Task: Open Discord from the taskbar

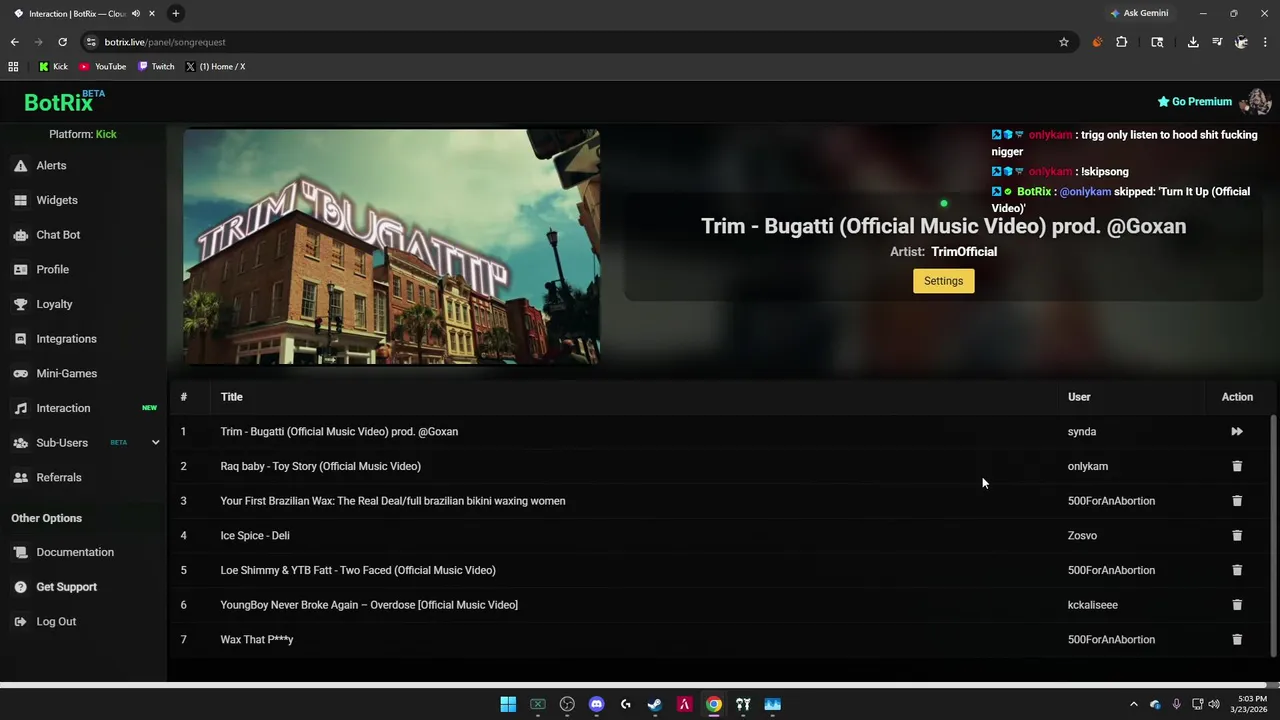Action: (x=596, y=705)
